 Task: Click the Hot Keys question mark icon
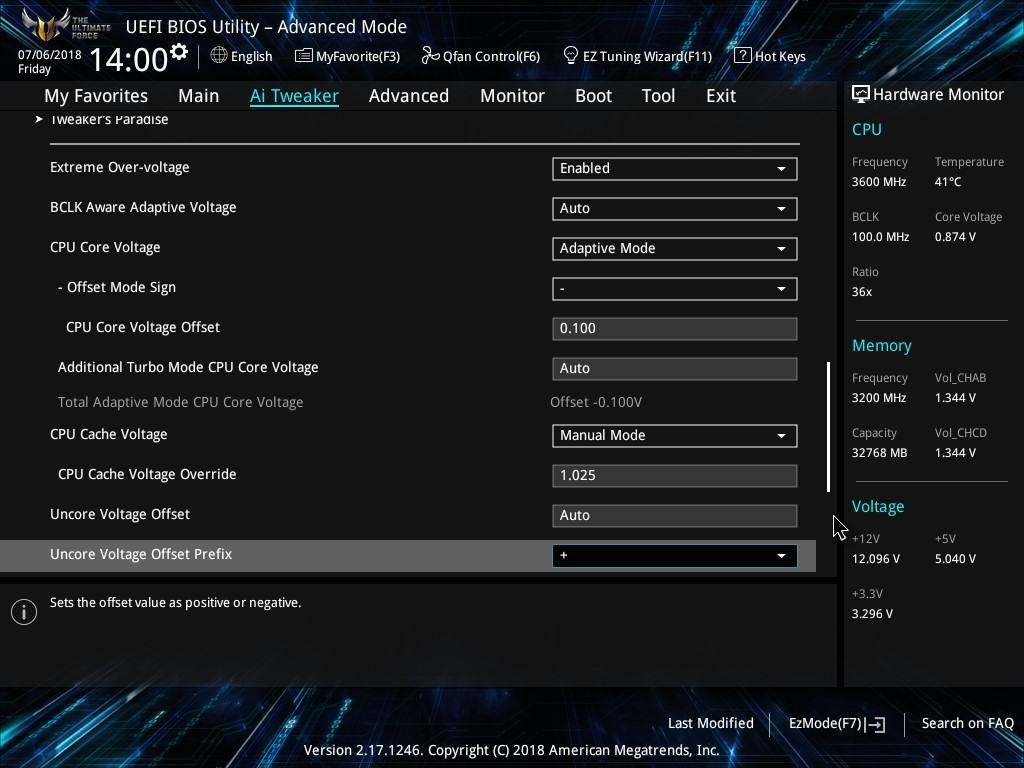coord(743,56)
